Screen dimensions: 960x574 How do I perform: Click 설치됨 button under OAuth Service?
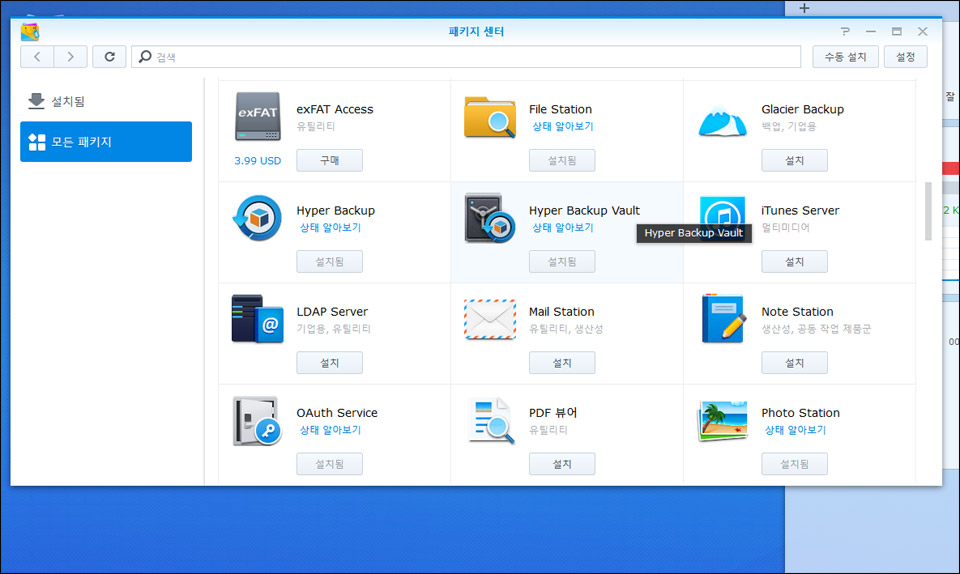pos(329,464)
